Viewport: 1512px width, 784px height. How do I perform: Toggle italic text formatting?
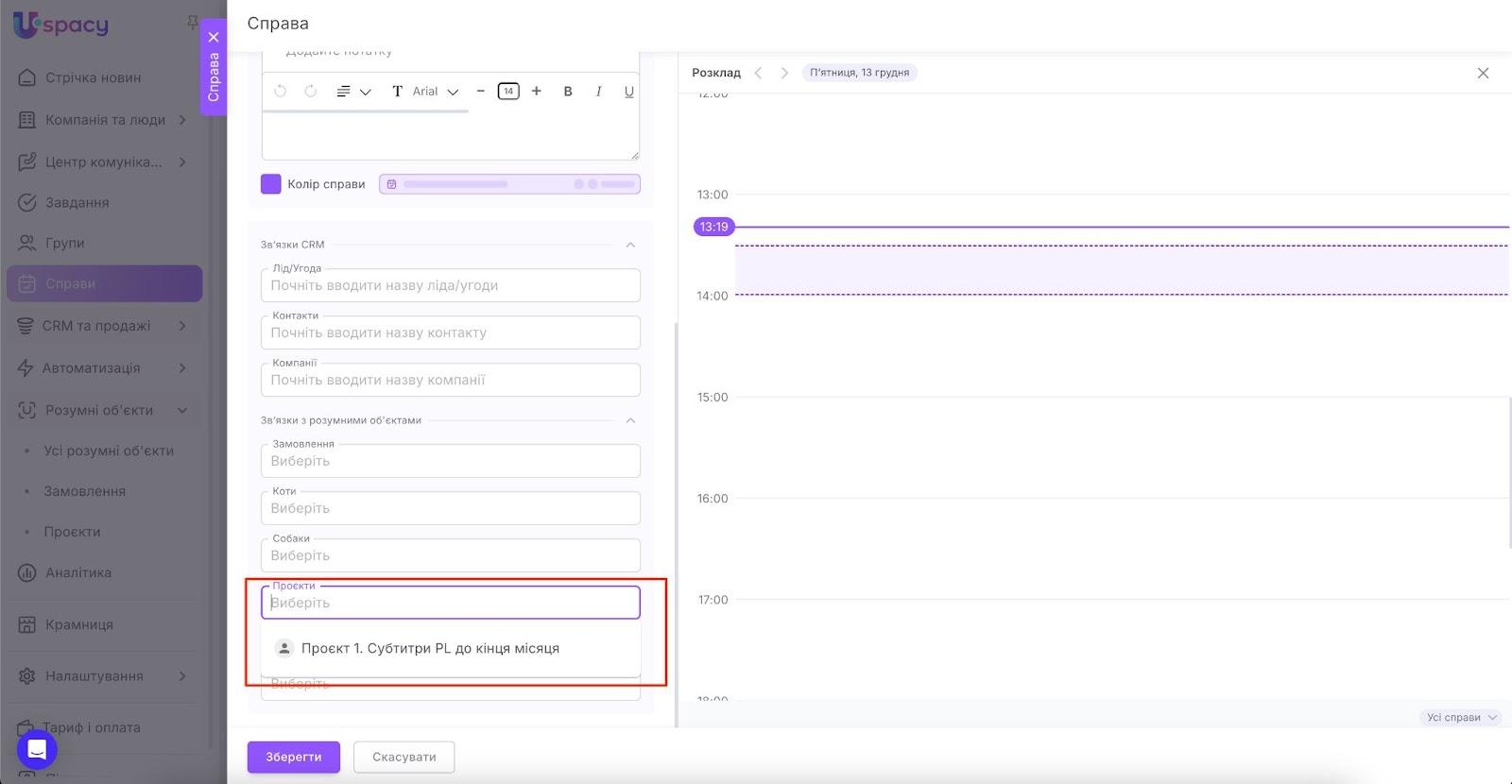pos(598,92)
